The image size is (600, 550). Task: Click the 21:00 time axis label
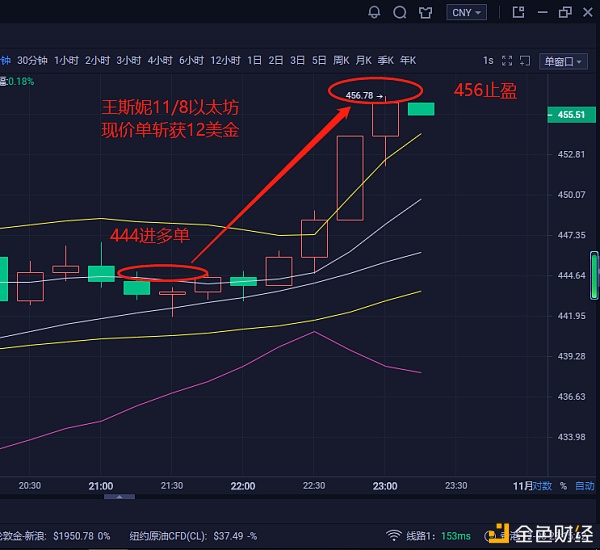[x=101, y=486]
